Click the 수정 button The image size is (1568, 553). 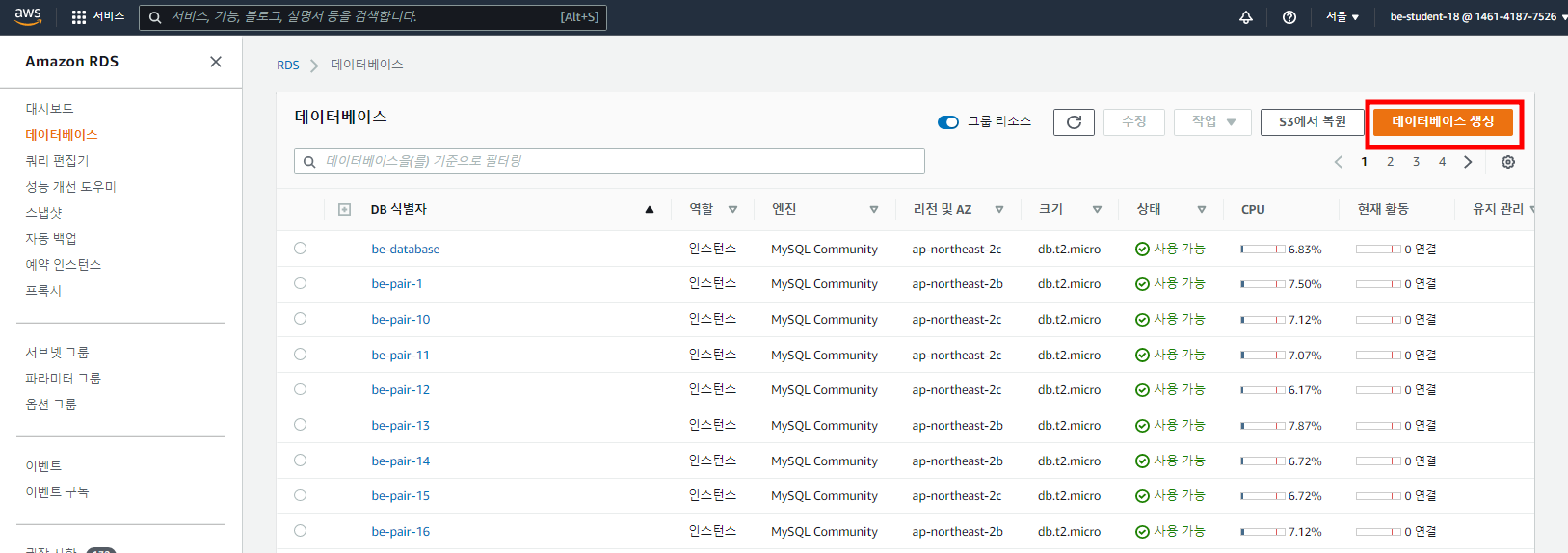[1134, 122]
